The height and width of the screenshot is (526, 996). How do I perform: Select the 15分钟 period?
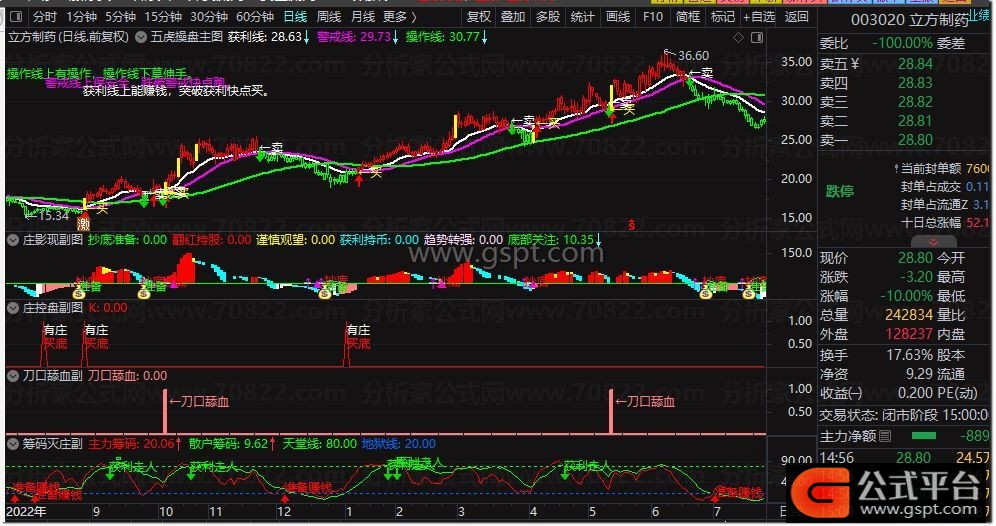tap(163, 17)
